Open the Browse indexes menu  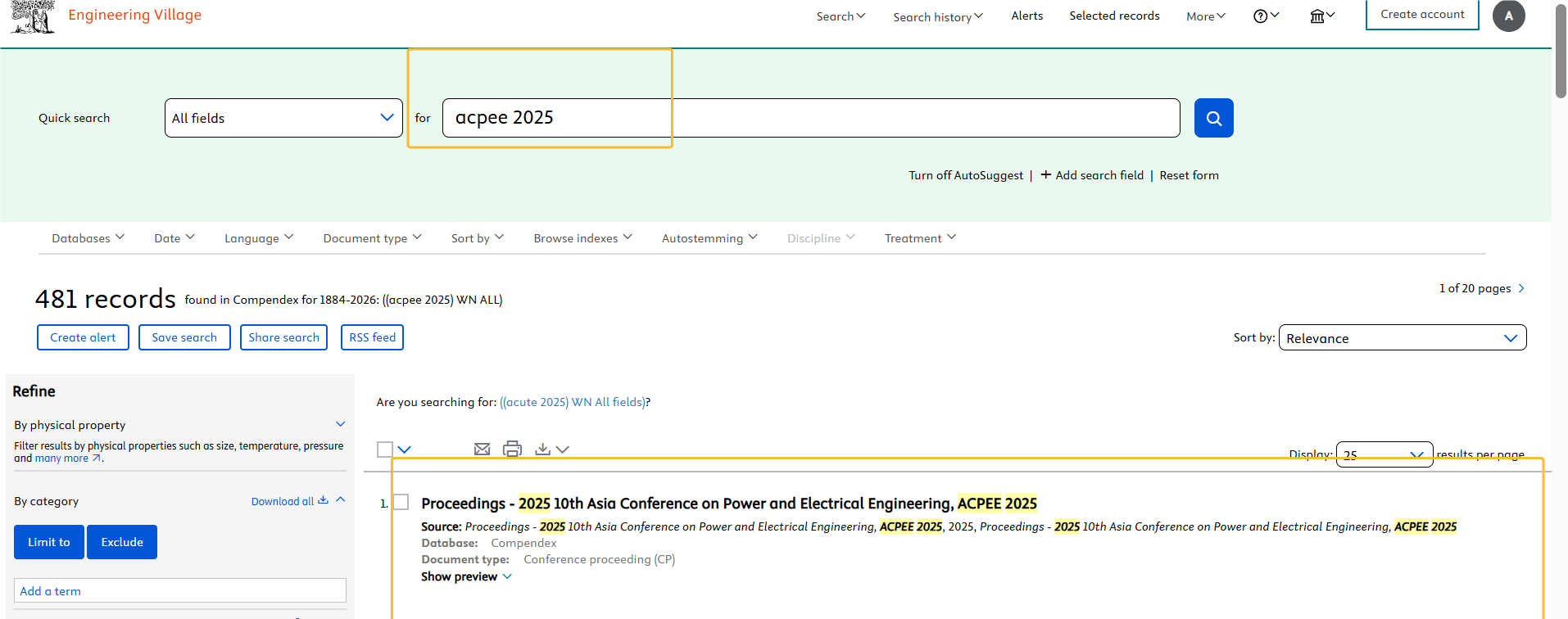pos(582,237)
